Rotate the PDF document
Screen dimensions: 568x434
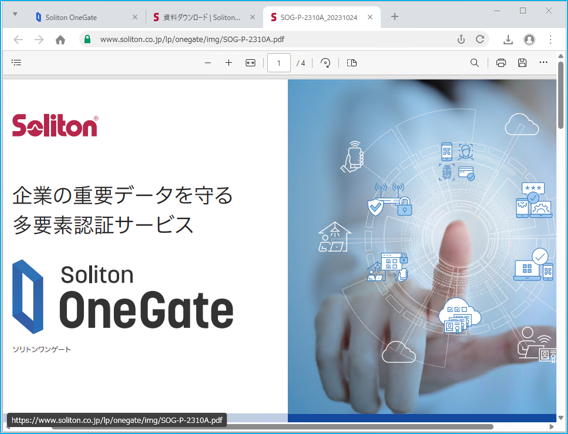point(325,63)
